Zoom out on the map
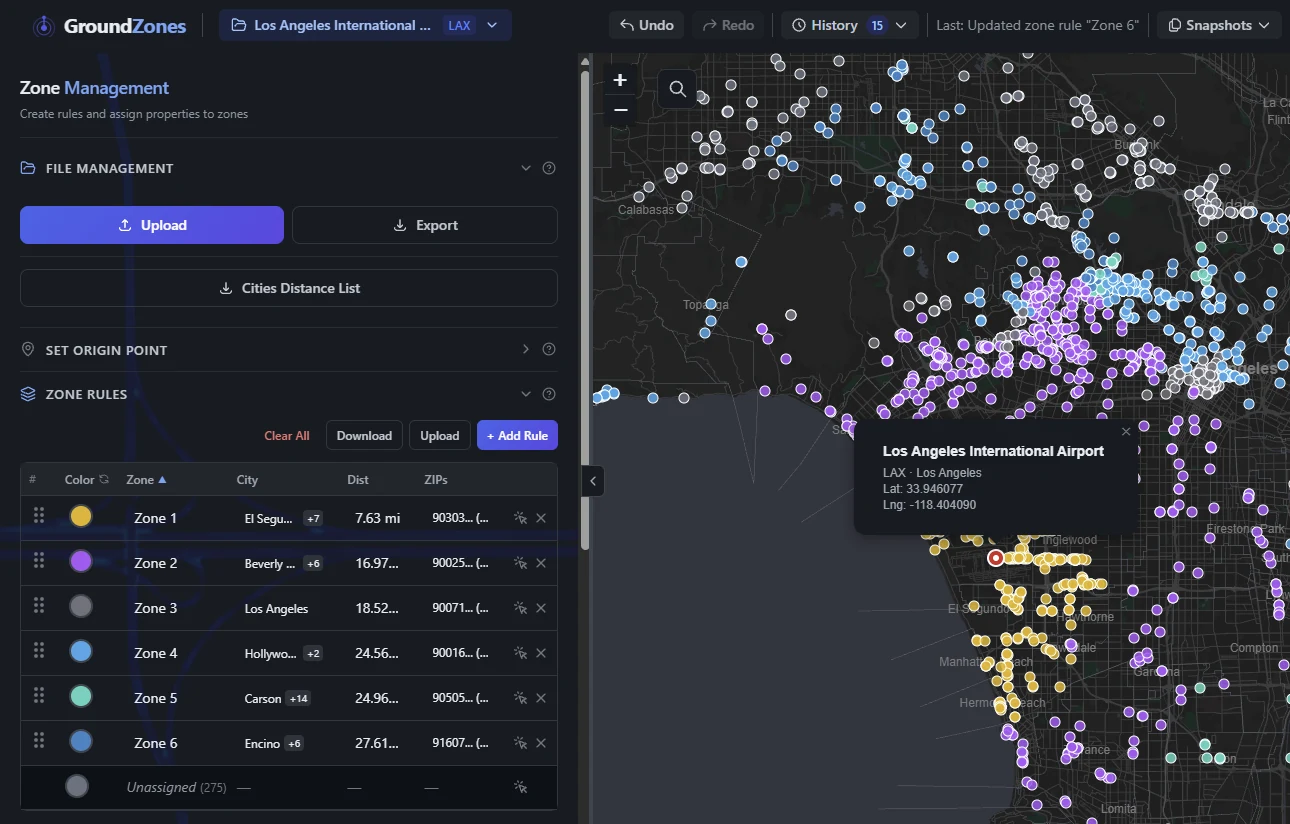1290x824 pixels. 620,109
